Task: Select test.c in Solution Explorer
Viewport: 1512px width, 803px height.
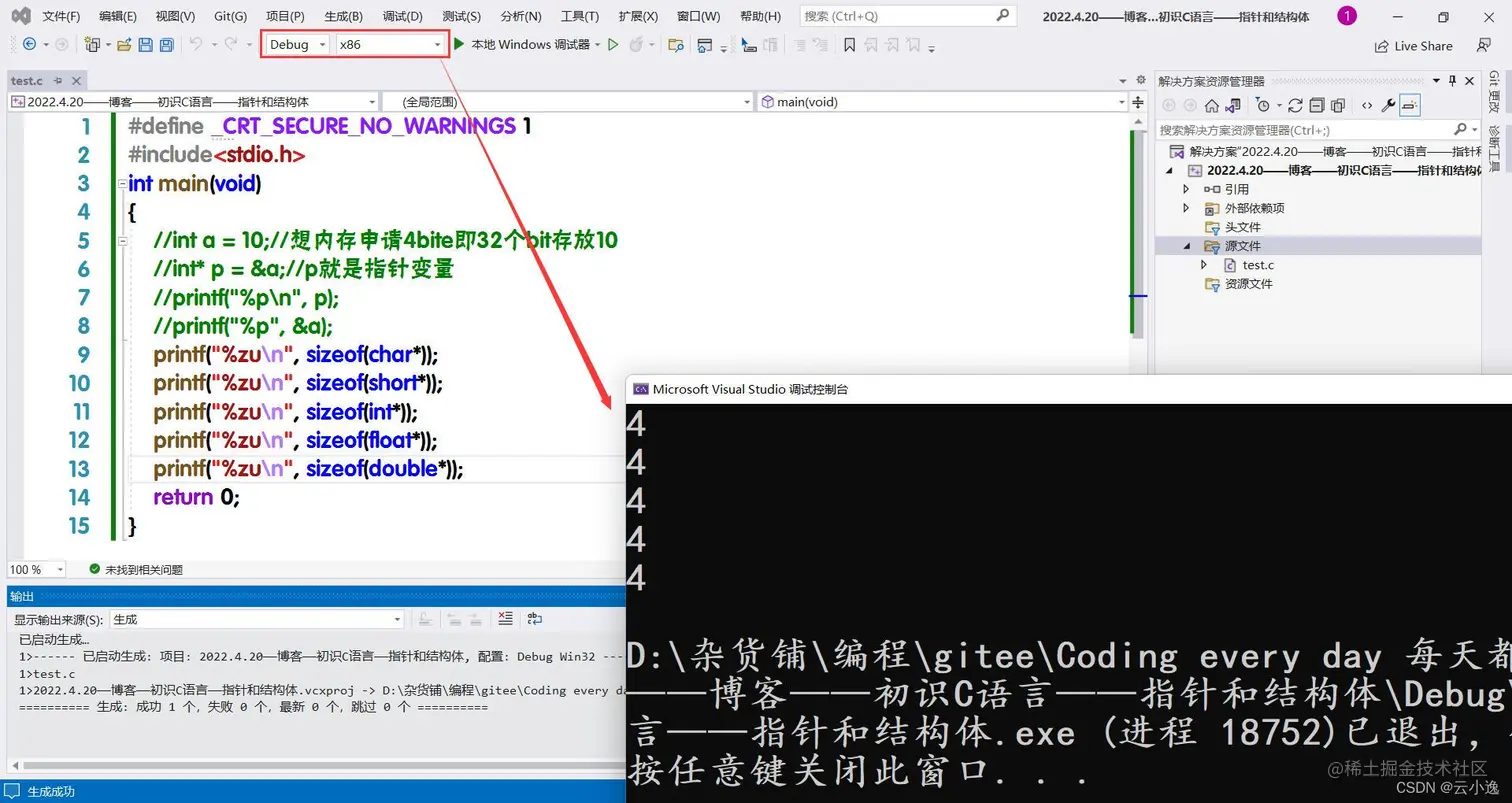Action: pos(1258,265)
